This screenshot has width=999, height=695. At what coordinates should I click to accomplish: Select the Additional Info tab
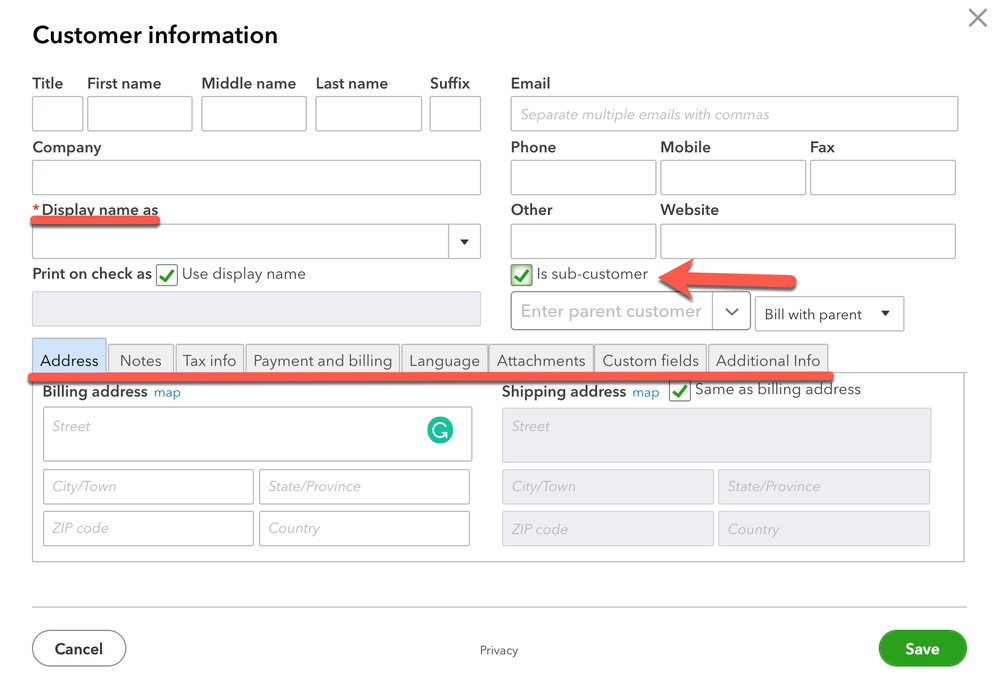768,360
